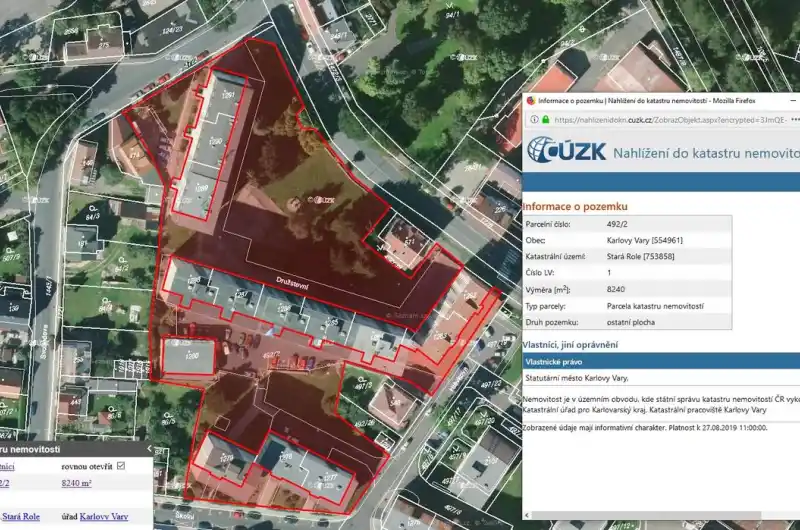The image size is (800, 530).
Task: Collapse the map info panel with the chevron
Action: (x=149, y=448)
